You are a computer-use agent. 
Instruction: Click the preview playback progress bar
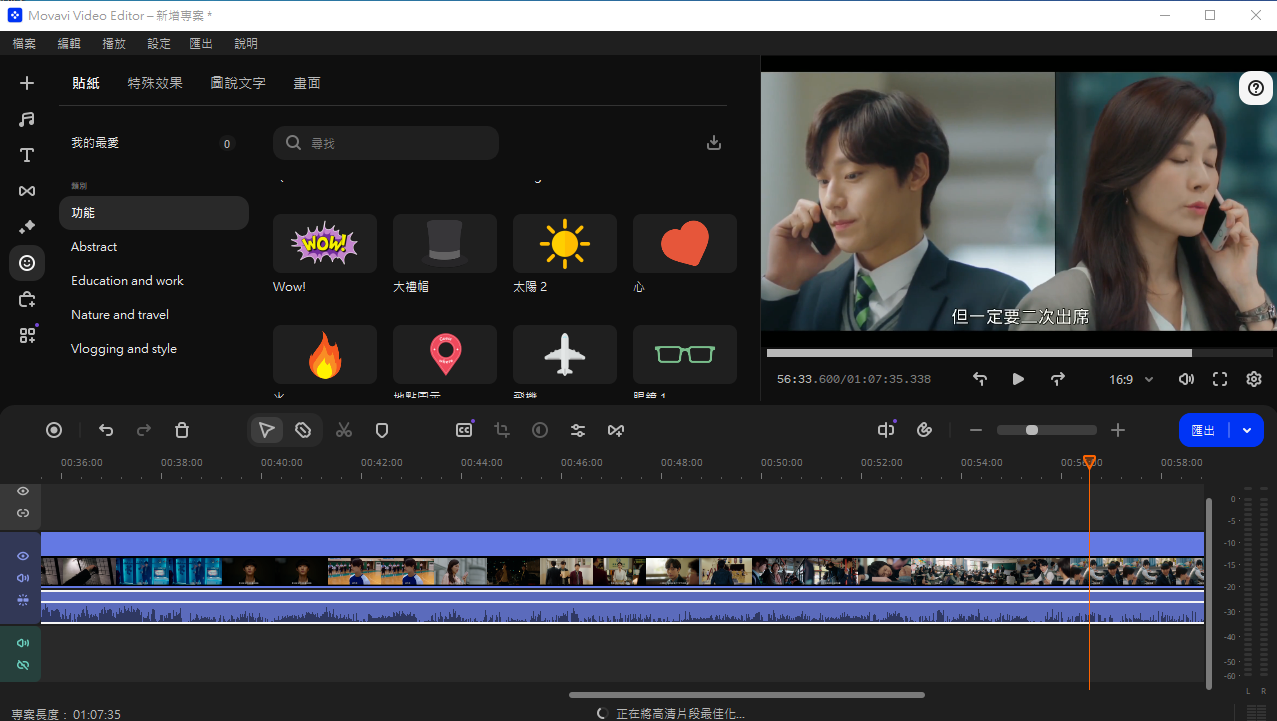coord(1020,353)
